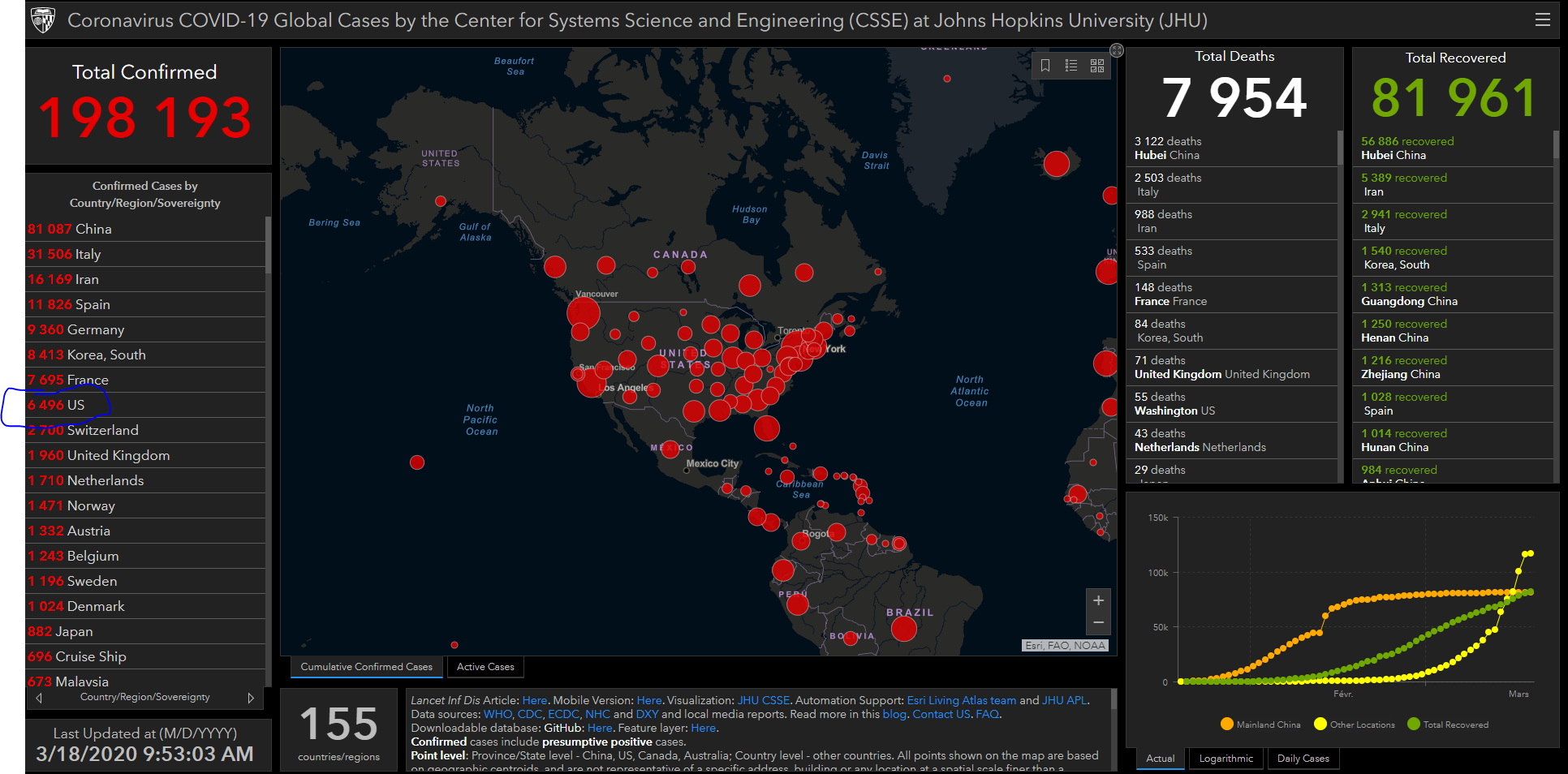Click the Johns Hopkins shield logo
1568x774 pixels.
coord(43,19)
